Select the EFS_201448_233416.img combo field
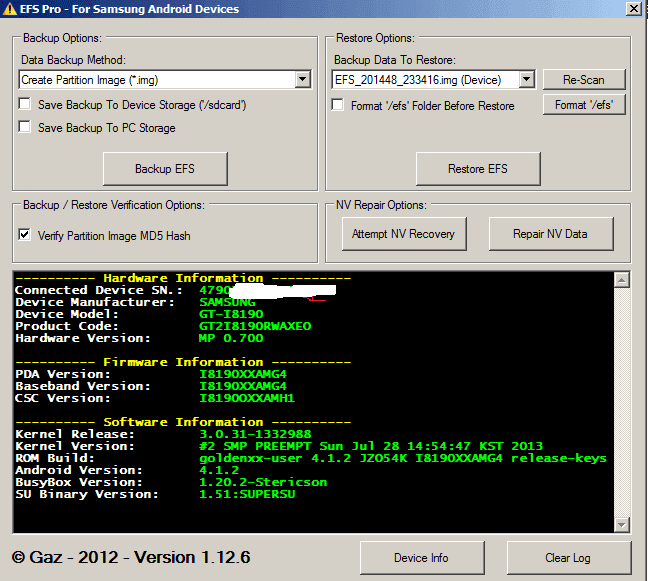The height and width of the screenshot is (581, 648). point(434,80)
